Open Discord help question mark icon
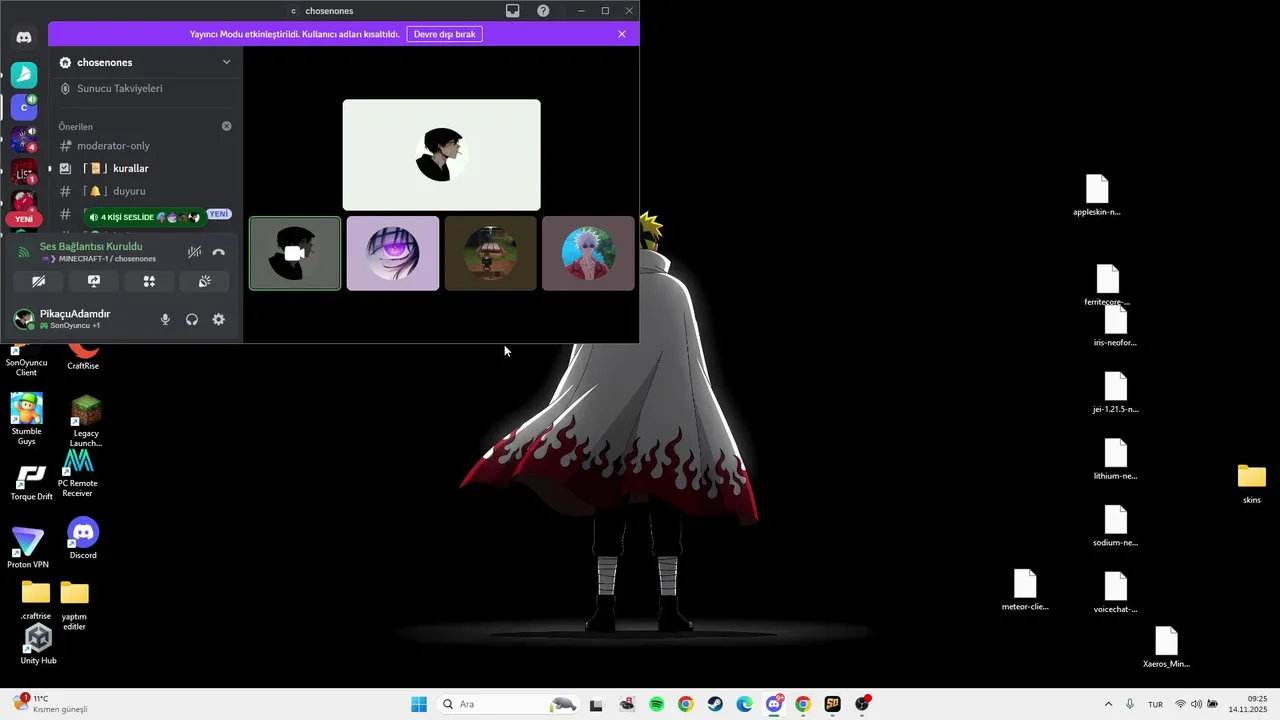The height and width of the screenshot is (720, 1280). 543,11
